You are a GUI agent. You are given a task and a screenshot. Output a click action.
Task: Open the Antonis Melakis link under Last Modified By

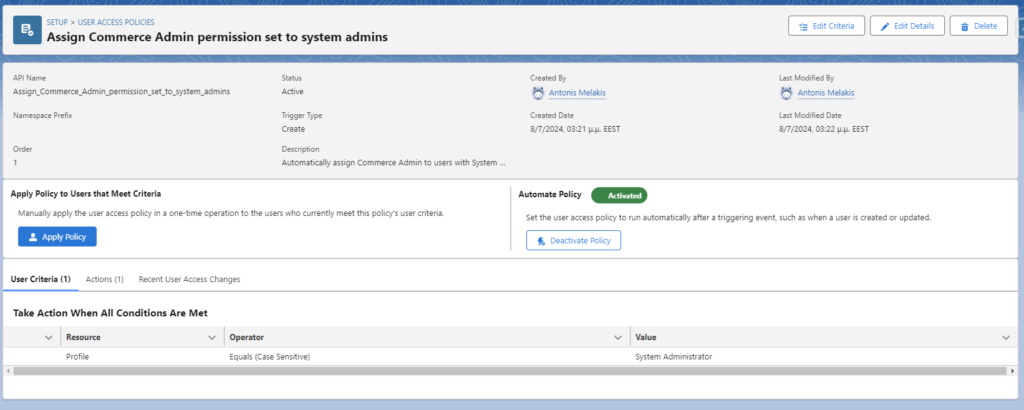pos(826,93)
